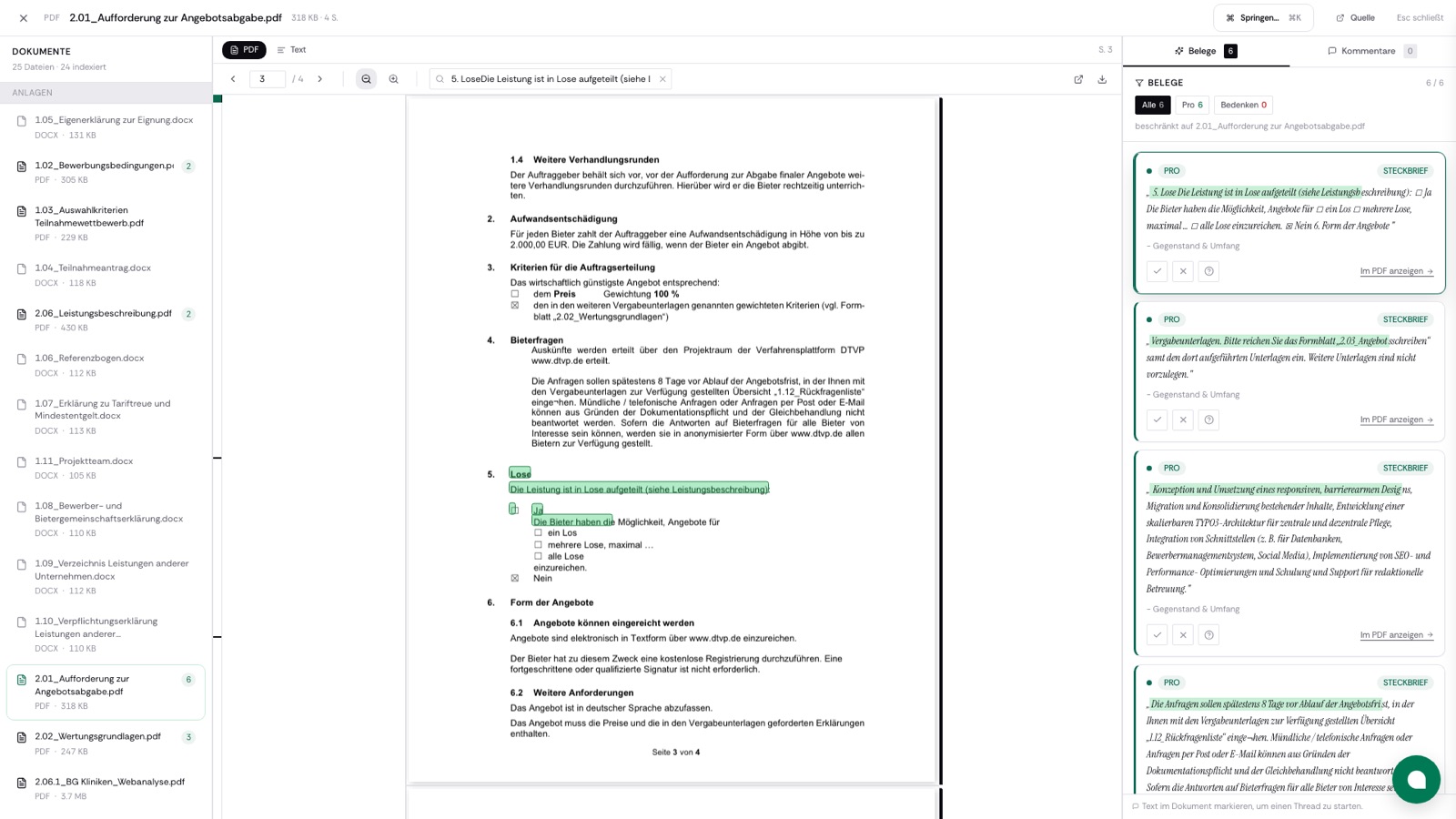Image resolution: width=1456 pixels, height=819 pixels.
Task: Open the Belege tab
Action: [1206, 51]
